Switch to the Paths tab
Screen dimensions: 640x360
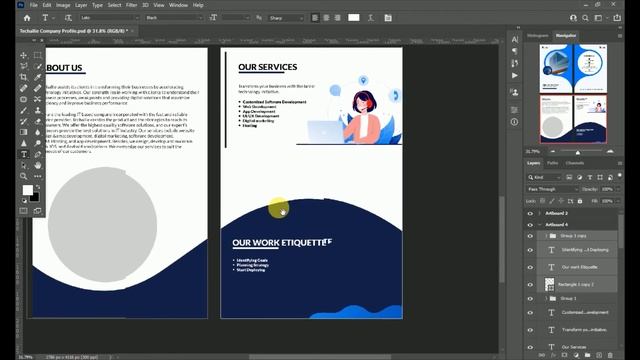(553, 163)
